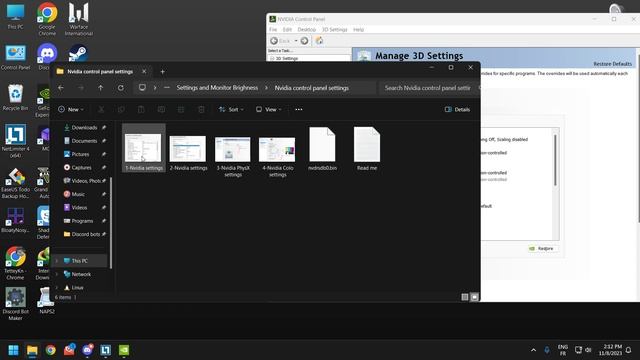The width and height of the screenshot is (640, 360).
Task: Switch to details list view icon
Action: [x=464, y=297]
